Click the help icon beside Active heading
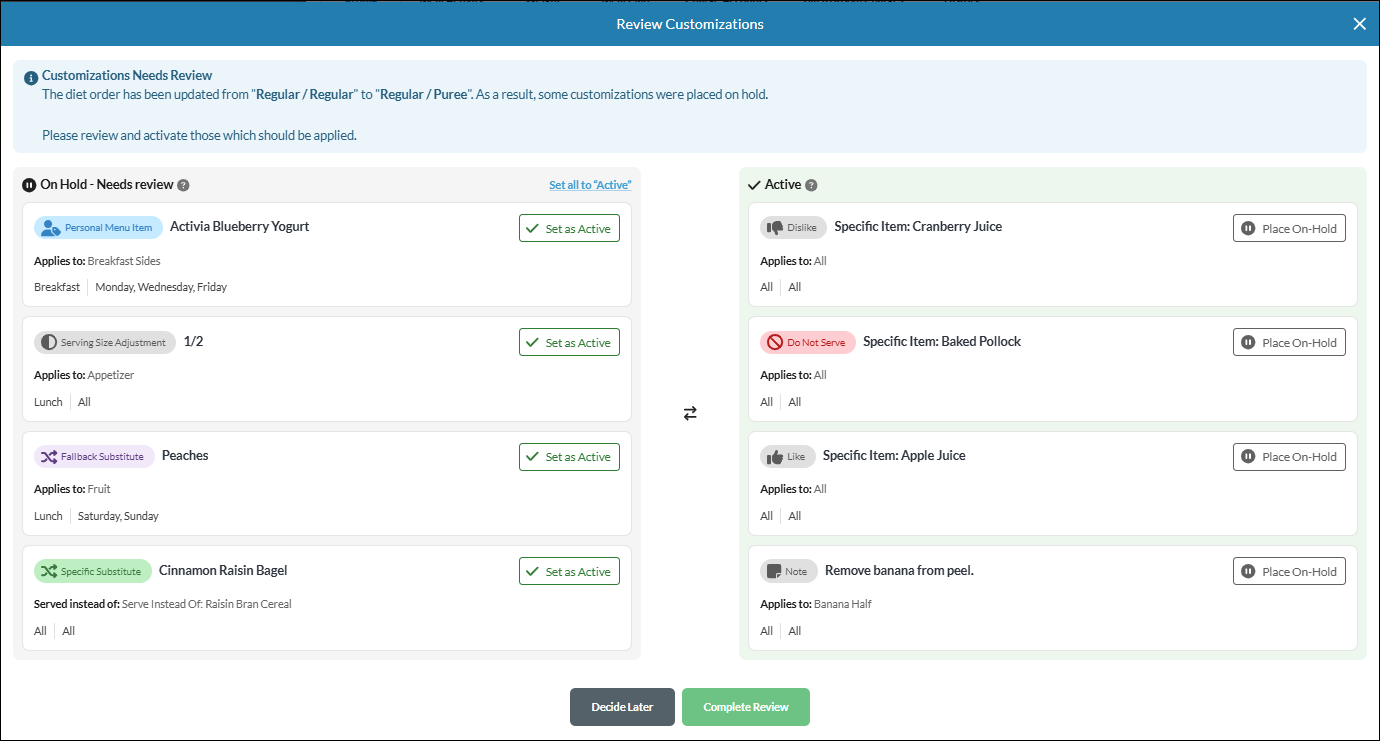 coord(811,185)
